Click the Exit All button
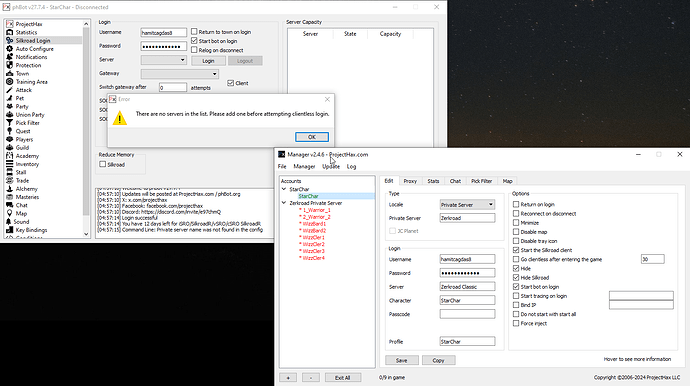 342,378
